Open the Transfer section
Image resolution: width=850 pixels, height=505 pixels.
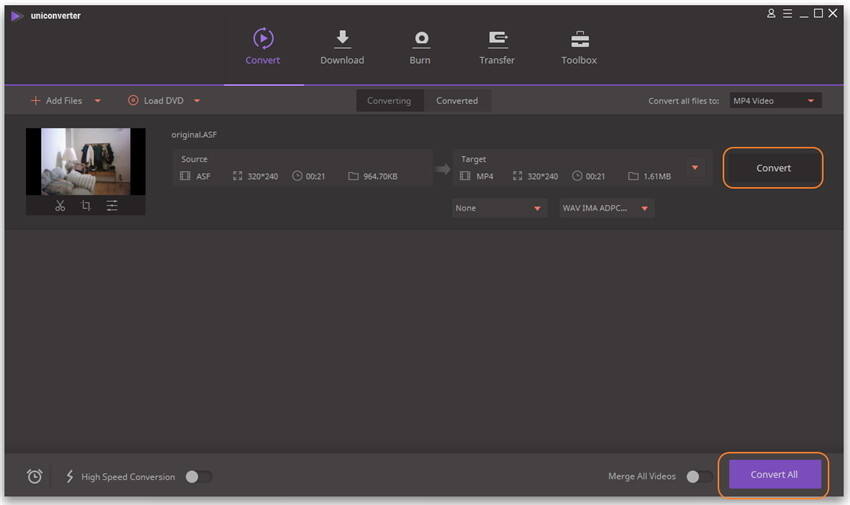coord(497,48)
